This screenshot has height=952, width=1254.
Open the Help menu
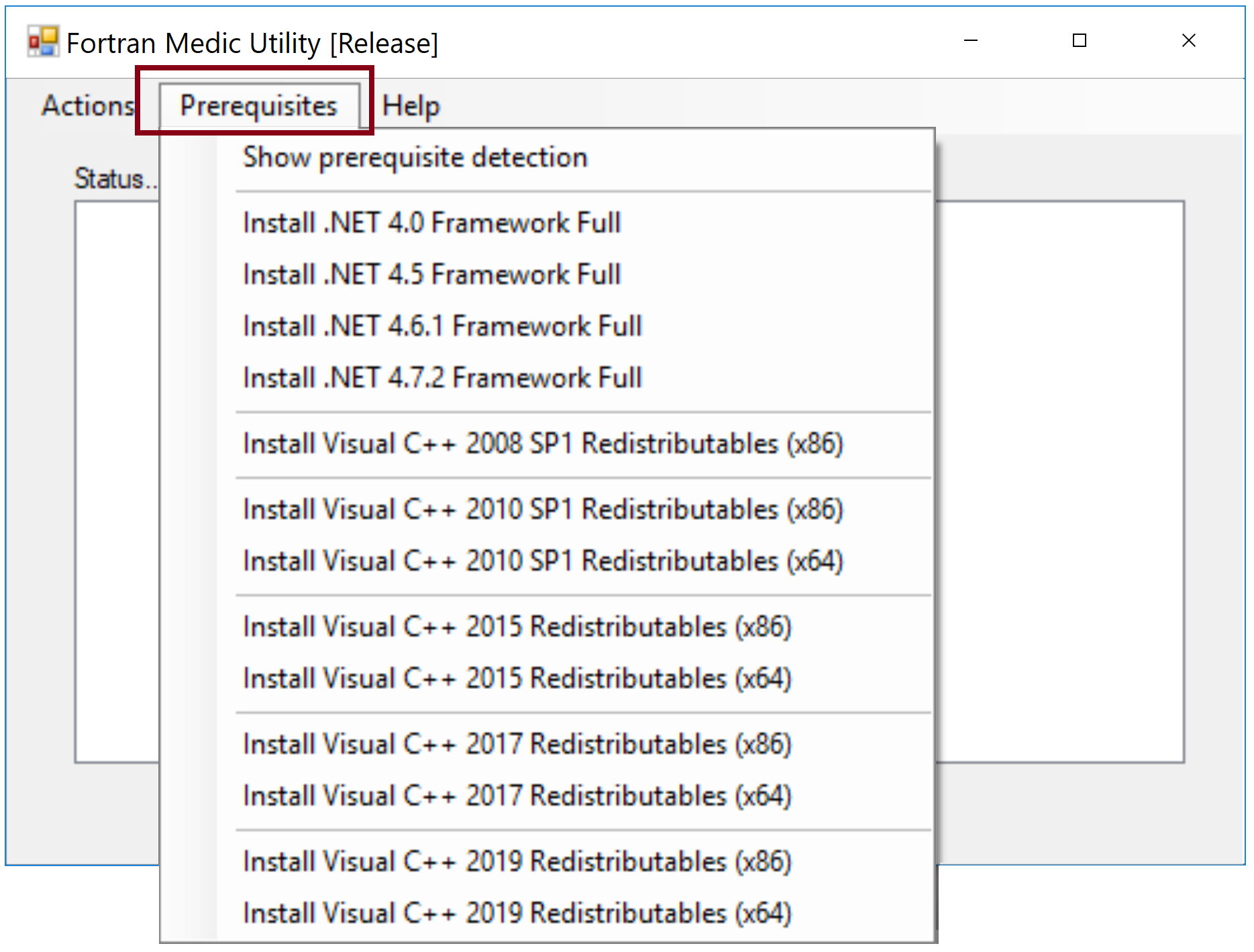pyautogui.click(x=411, y=106)
